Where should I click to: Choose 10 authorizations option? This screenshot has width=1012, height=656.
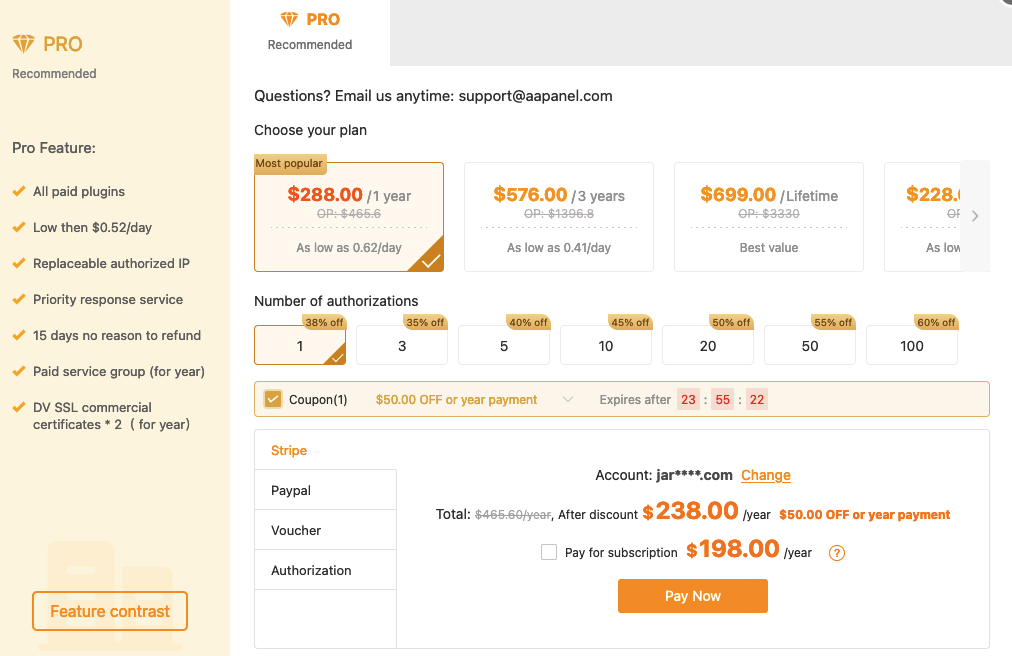(606, 346)
